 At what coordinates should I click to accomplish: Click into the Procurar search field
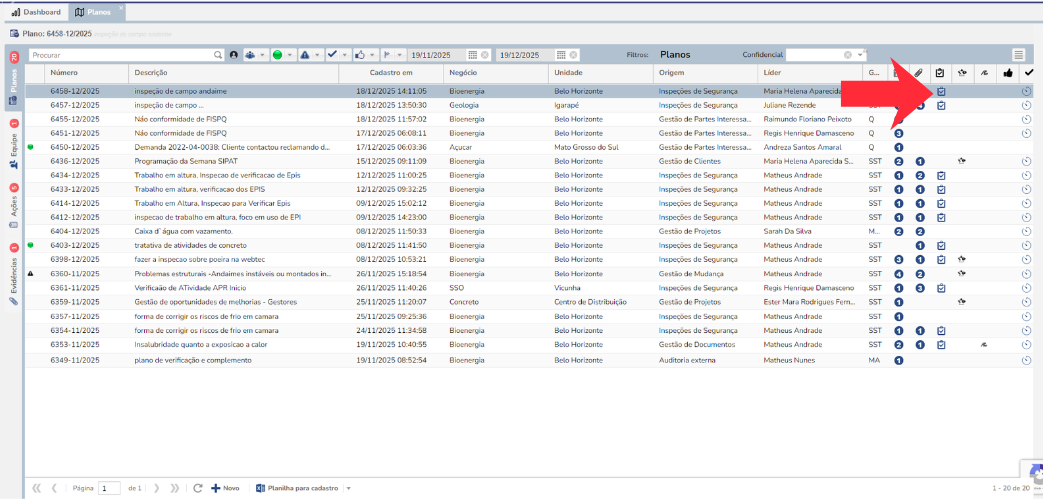tap(120, 55)
